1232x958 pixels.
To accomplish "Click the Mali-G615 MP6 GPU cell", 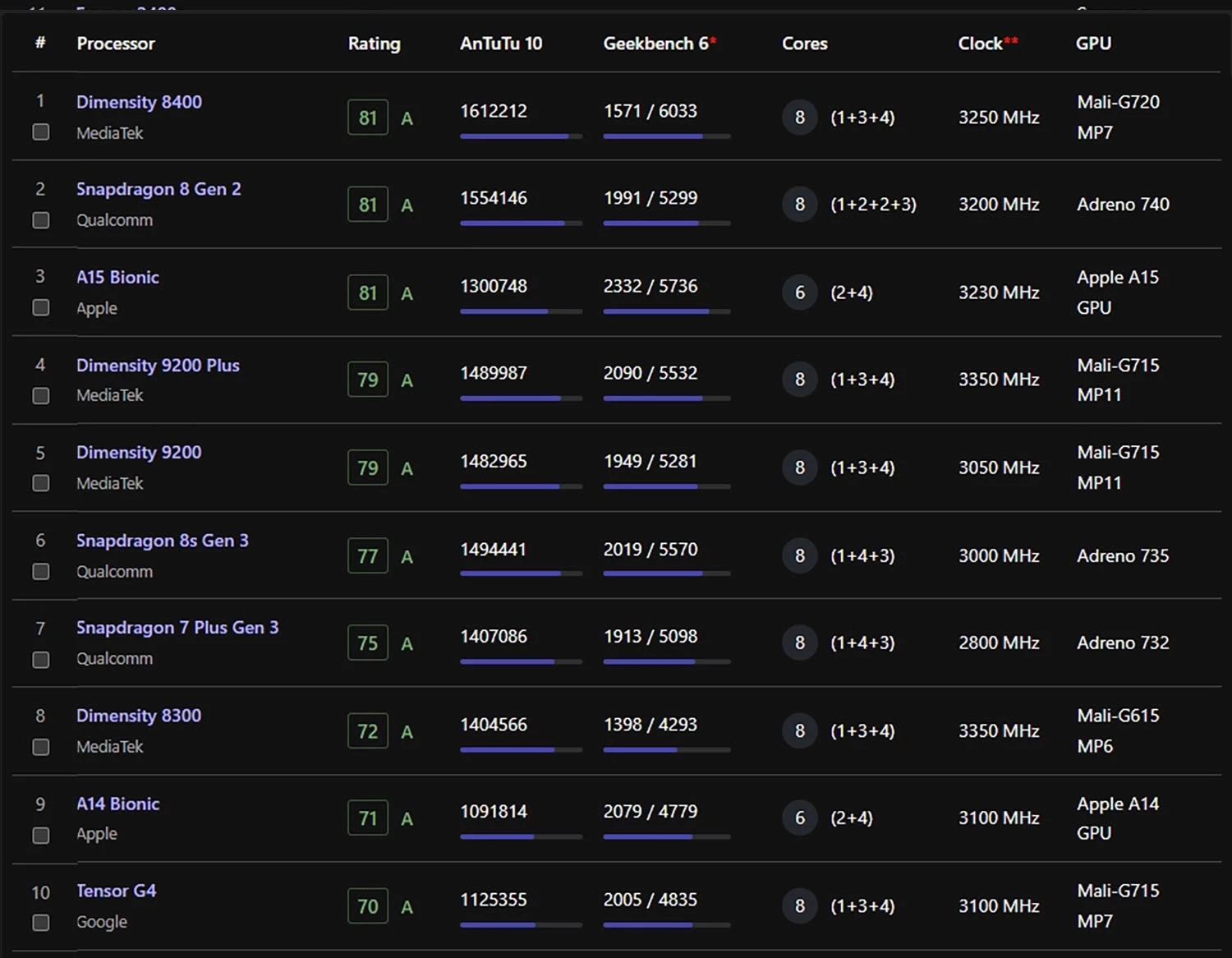I will click(1118, 730).
